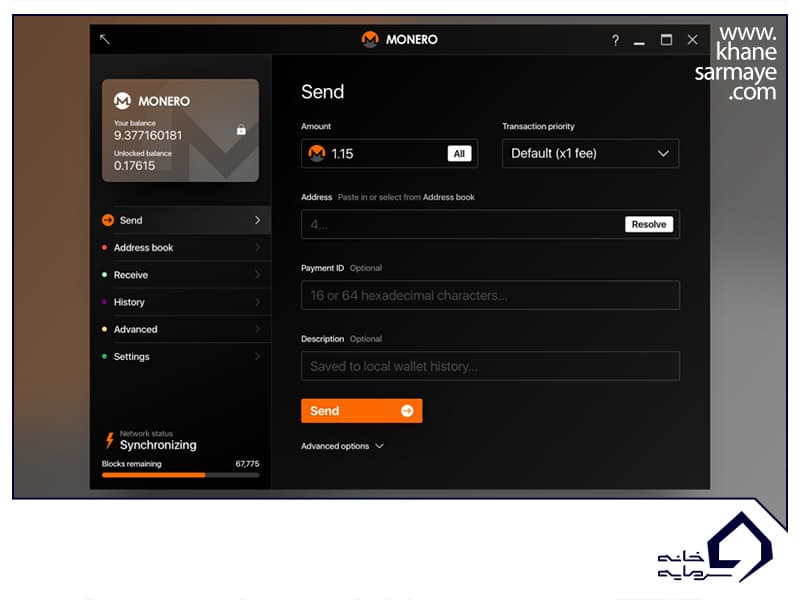Maximize the Monero wallet window
The width and height of the screenshot is (800, 600).
coord(666,40)
